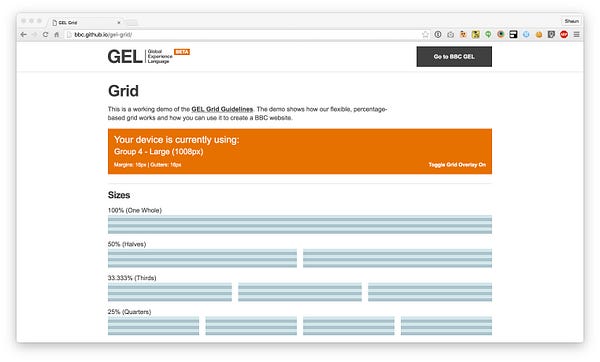600x362 pixels.
Task: Click the Grid page heading
Action: point(123,91)
